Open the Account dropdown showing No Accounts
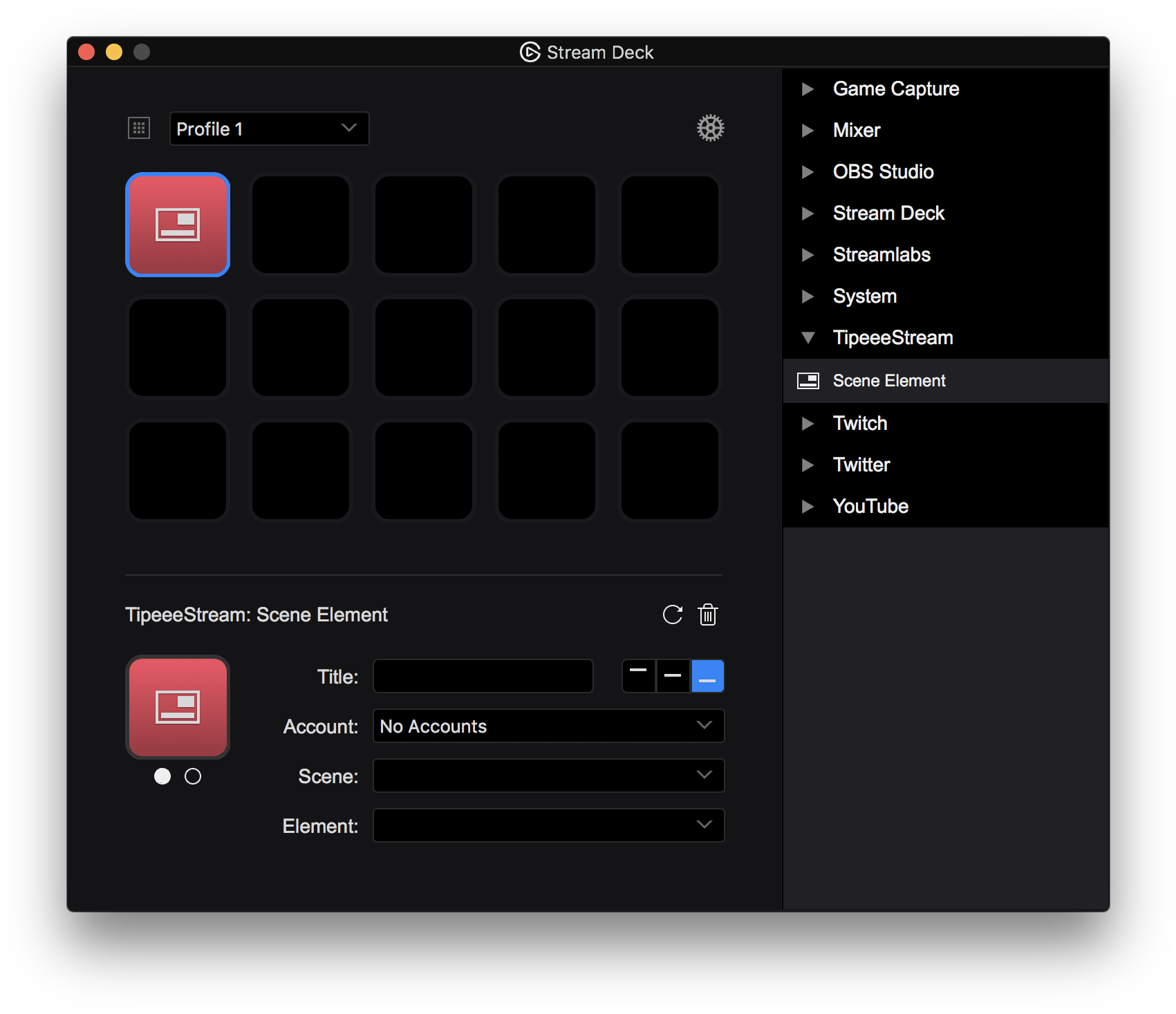 [x=548, y=726]
